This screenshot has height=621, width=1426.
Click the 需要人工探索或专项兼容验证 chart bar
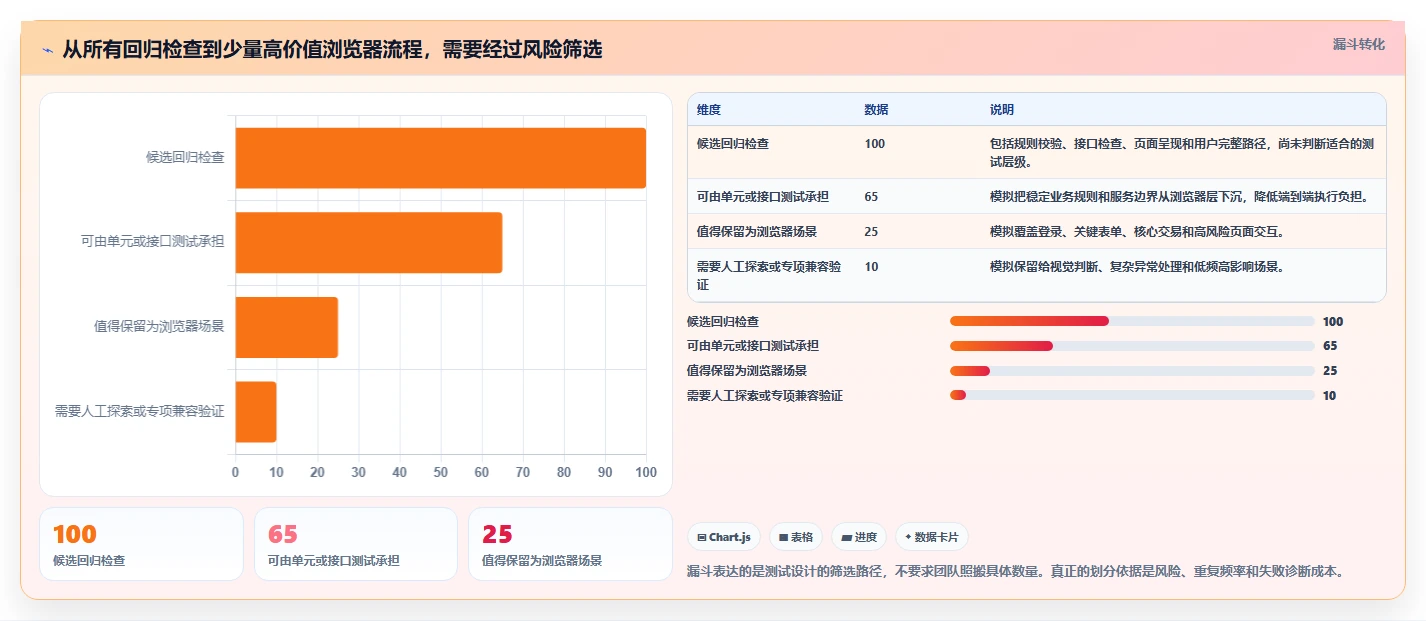coord(256,412)
